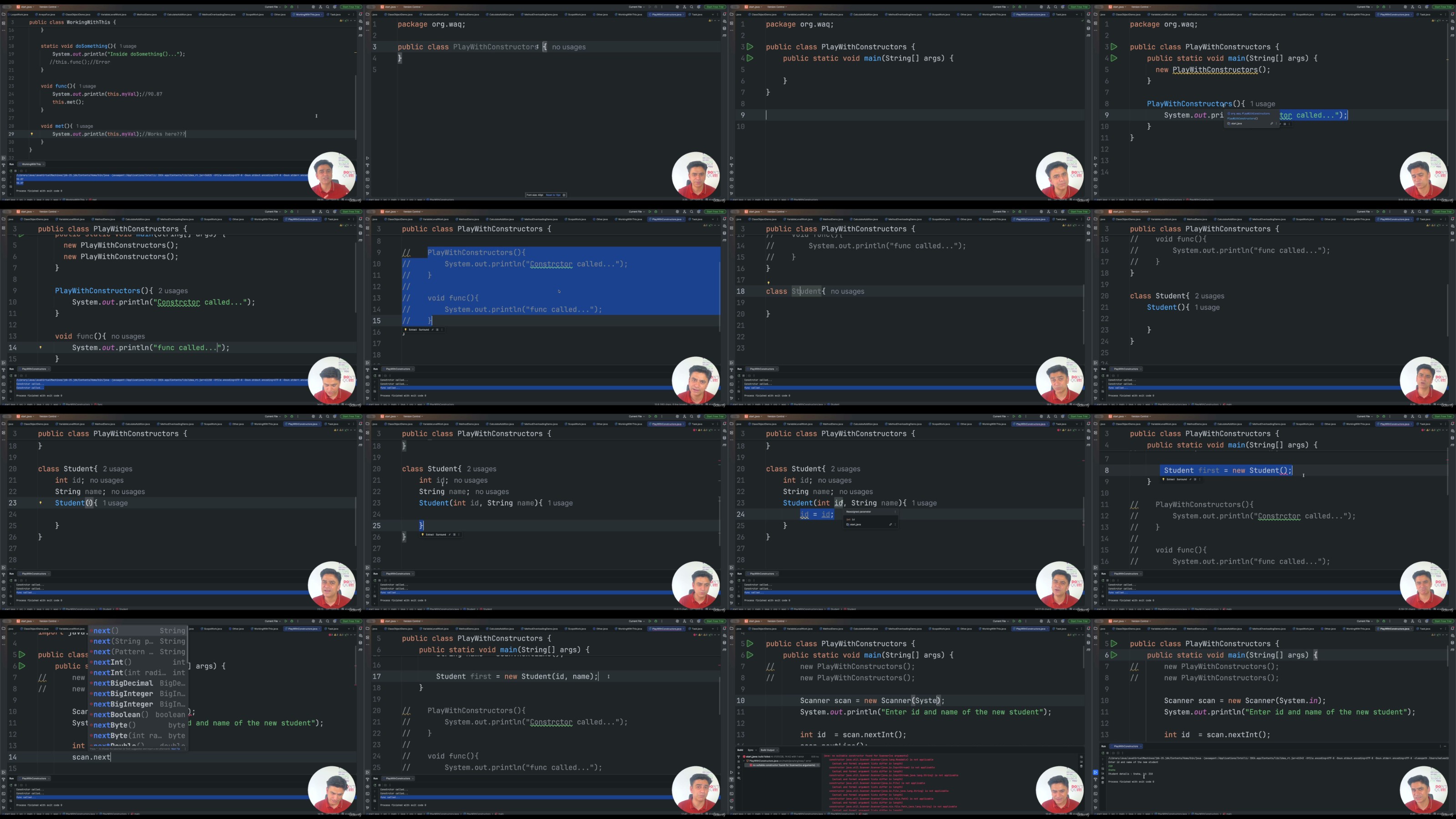The image size is (1456, 819).
Task: Click yellow lightbulb beside line 29 println(this.myVal)
Action: click(x=32, y=134)
